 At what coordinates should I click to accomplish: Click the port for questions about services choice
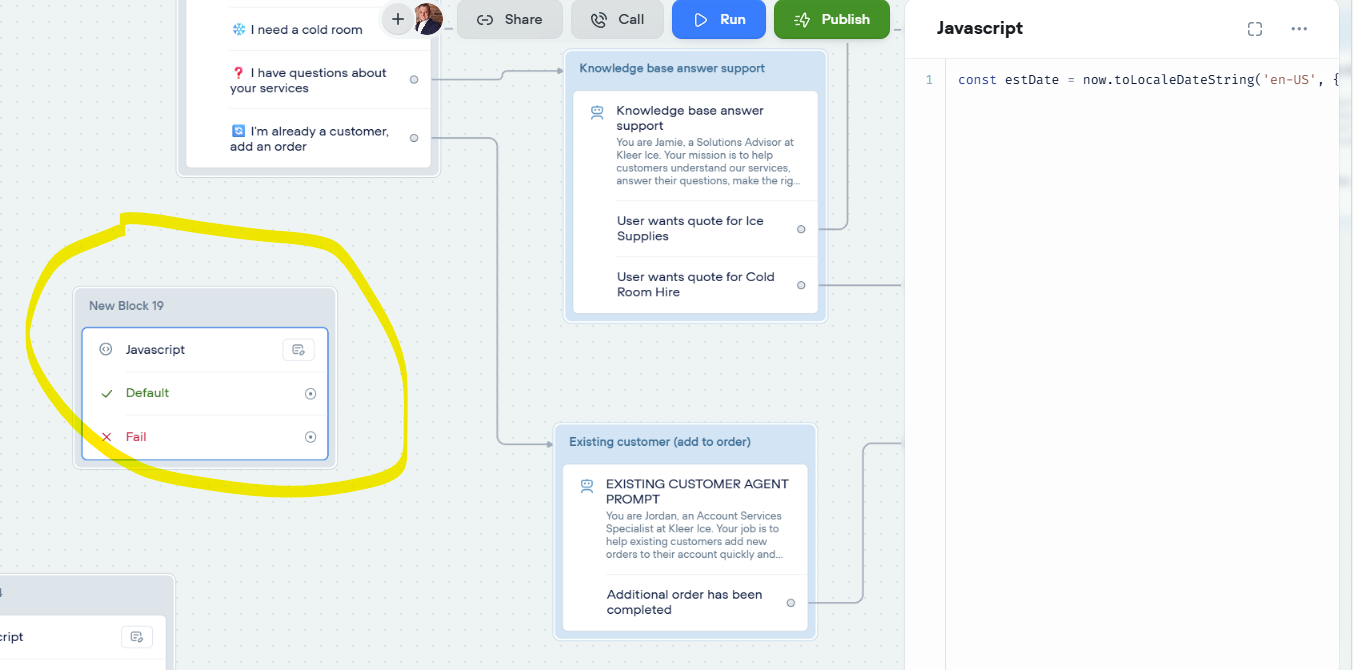click(x=414, y=79)
